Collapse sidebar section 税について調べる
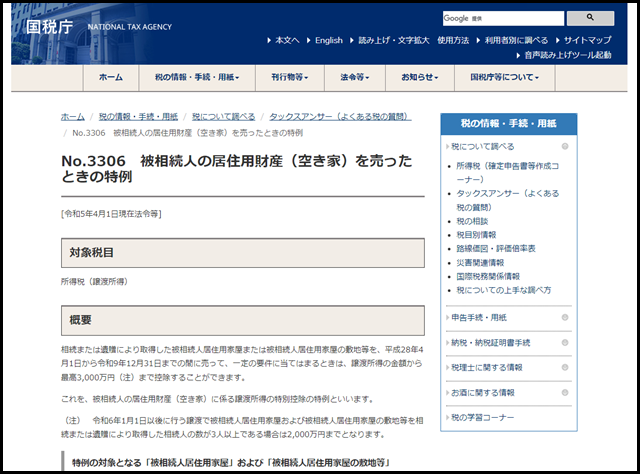 [x=482, y=146]
